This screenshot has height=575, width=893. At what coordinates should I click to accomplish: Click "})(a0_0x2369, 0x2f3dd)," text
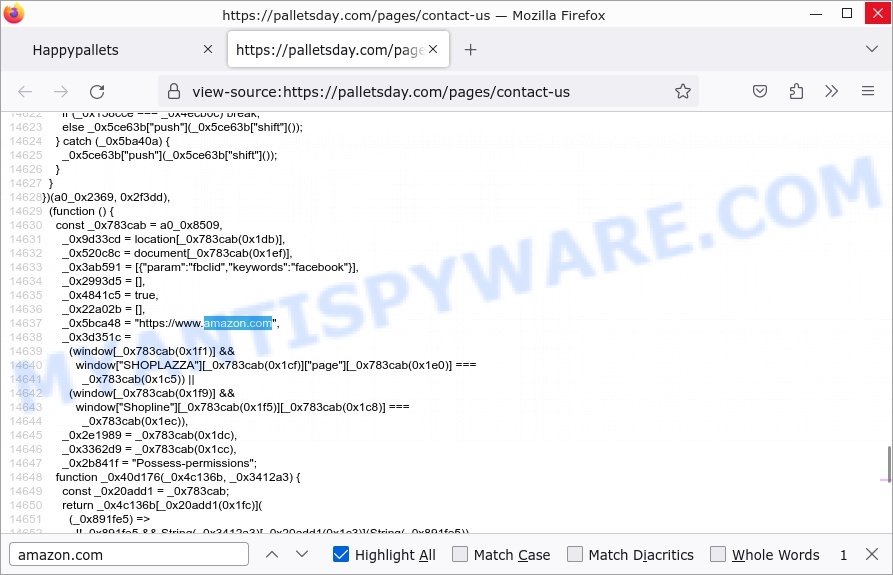pos(106,198)
